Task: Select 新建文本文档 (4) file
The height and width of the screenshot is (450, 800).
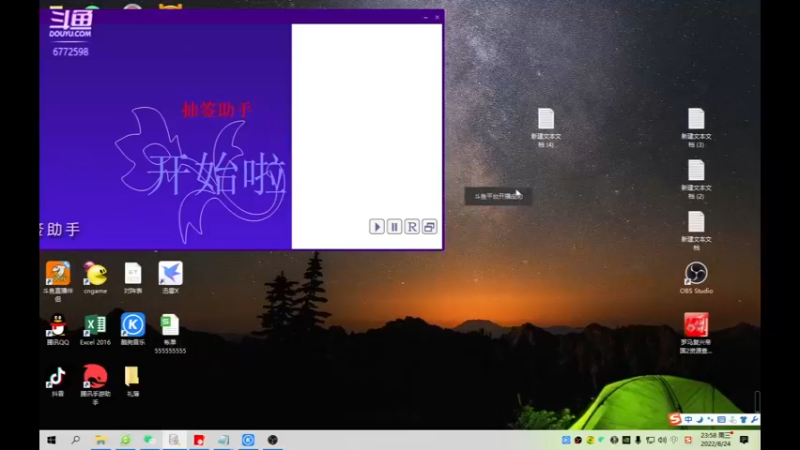Action: pos(546,128)
